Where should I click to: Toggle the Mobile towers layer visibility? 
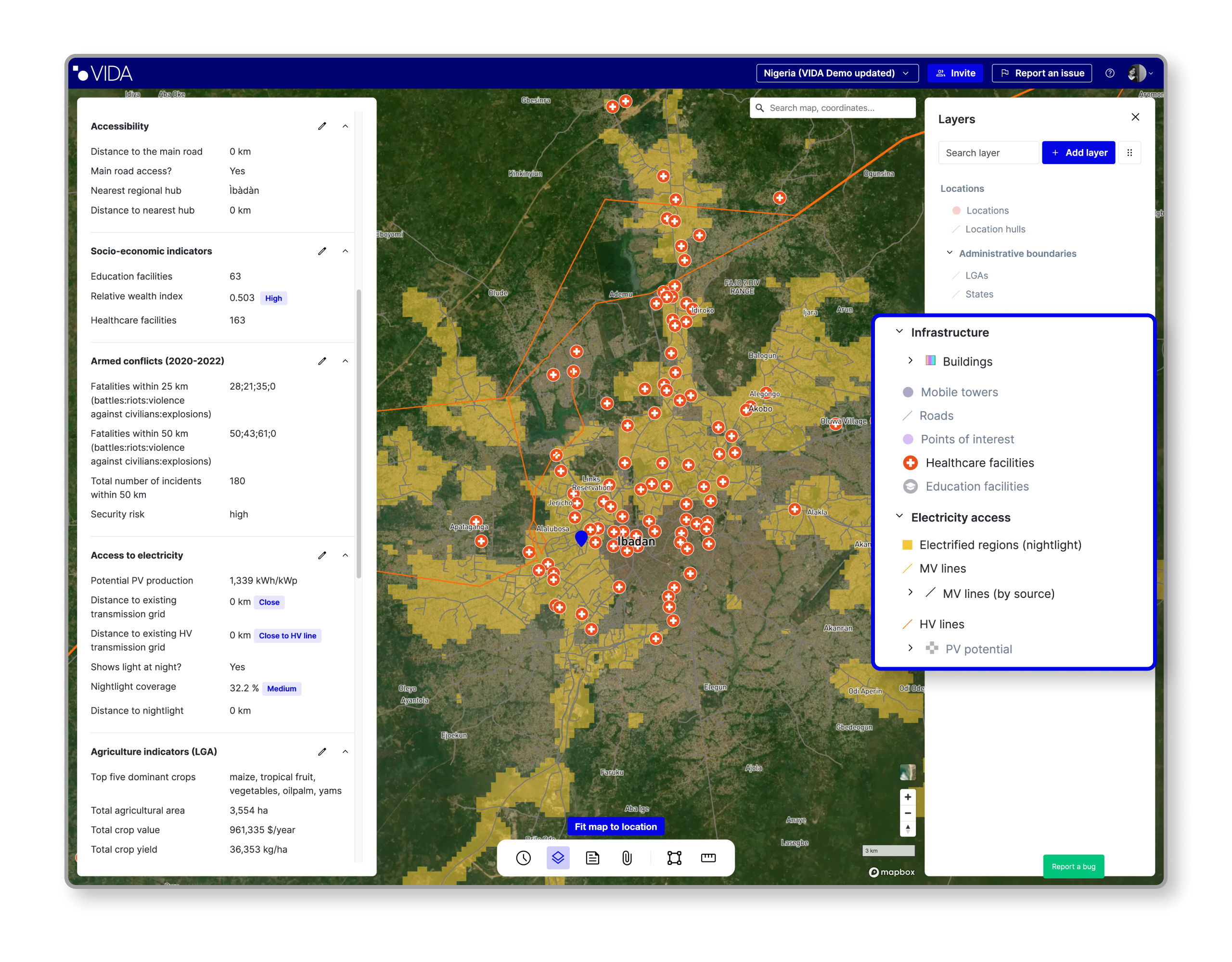[x=959, y=392]
